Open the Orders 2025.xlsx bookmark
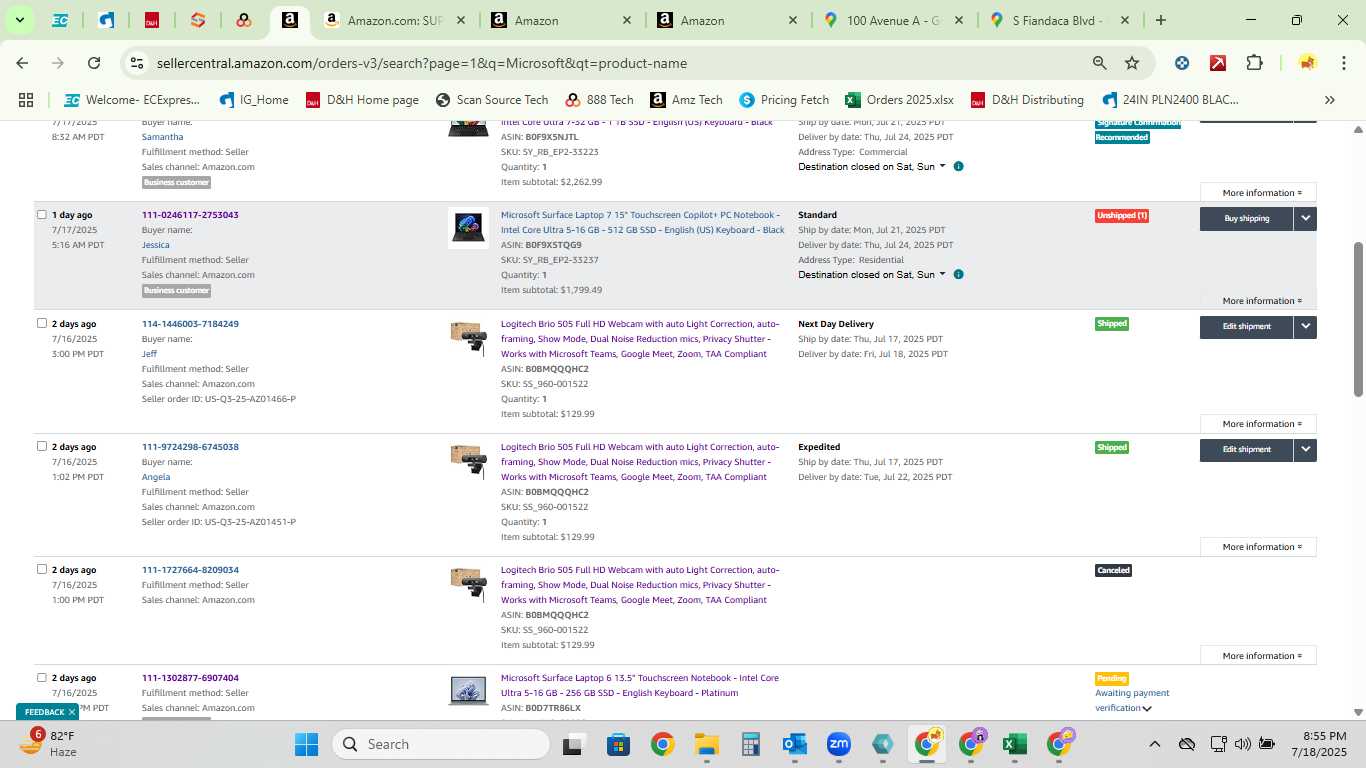Screen dimensions: 1366x768 click(899, 100)
